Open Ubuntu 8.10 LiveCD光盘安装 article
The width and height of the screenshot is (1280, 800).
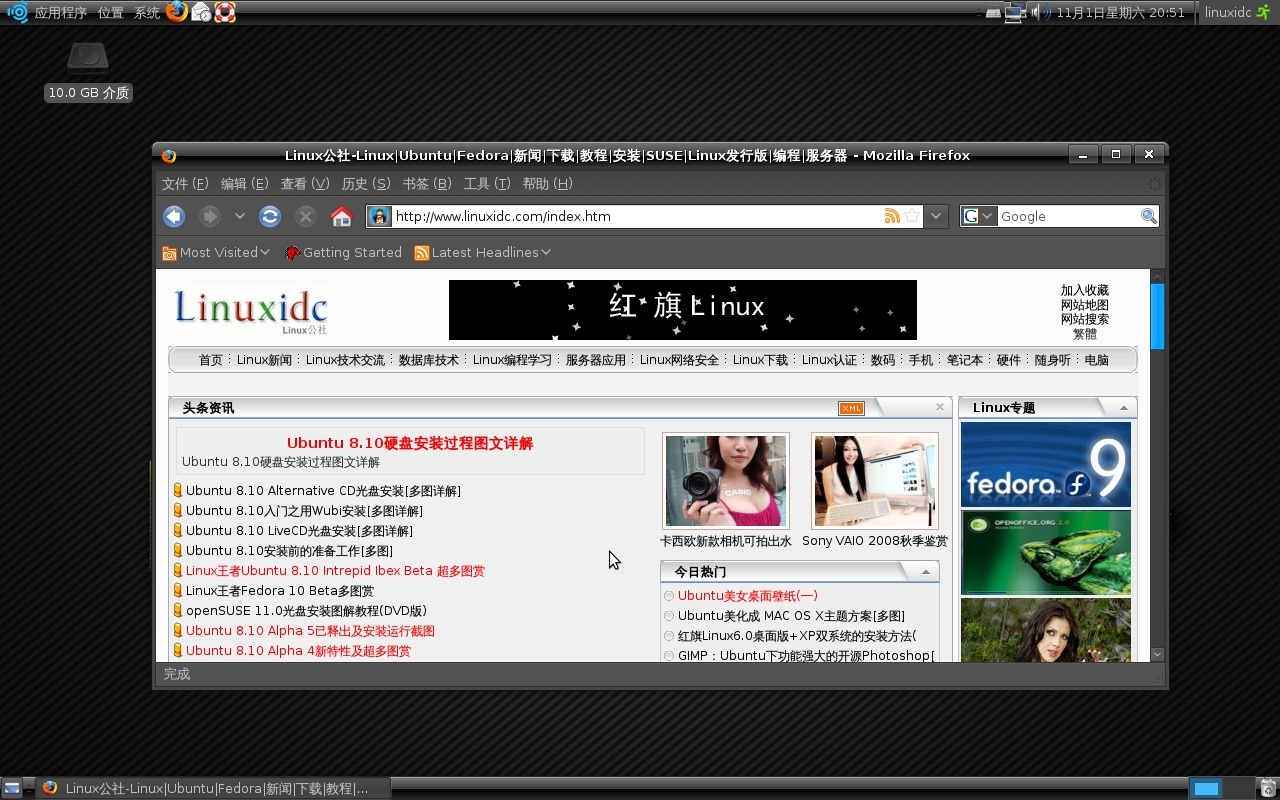pyautogui.click(x=299, y=531)
